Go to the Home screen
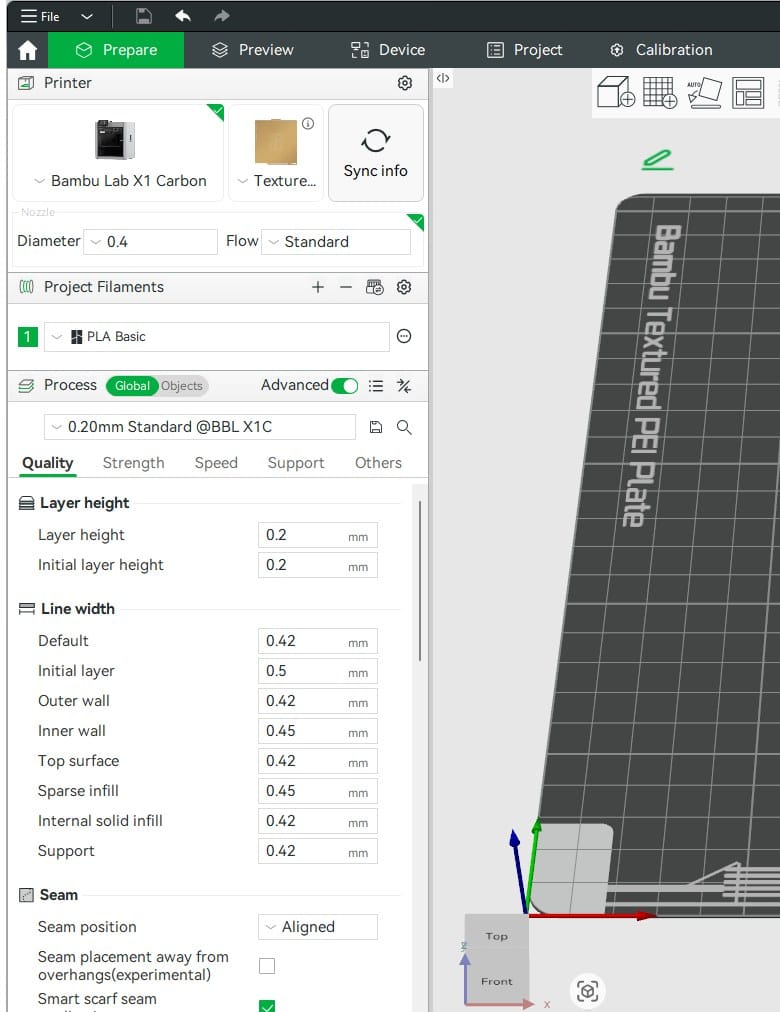Viewport: 780px width, 1012px height. point(28,50)
